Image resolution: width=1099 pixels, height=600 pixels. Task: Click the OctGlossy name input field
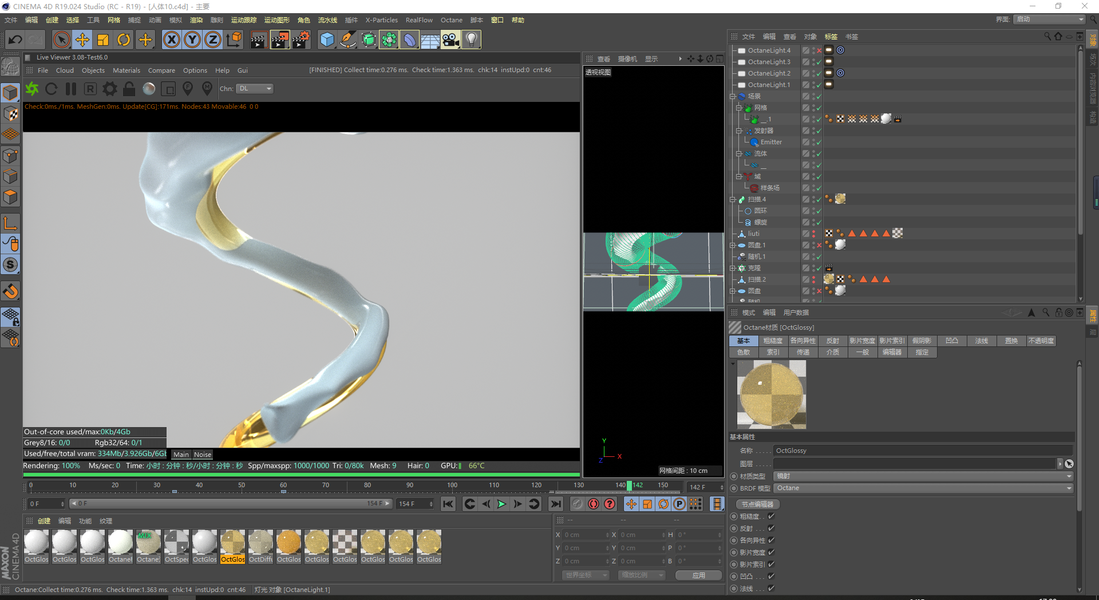pos(923,451)
